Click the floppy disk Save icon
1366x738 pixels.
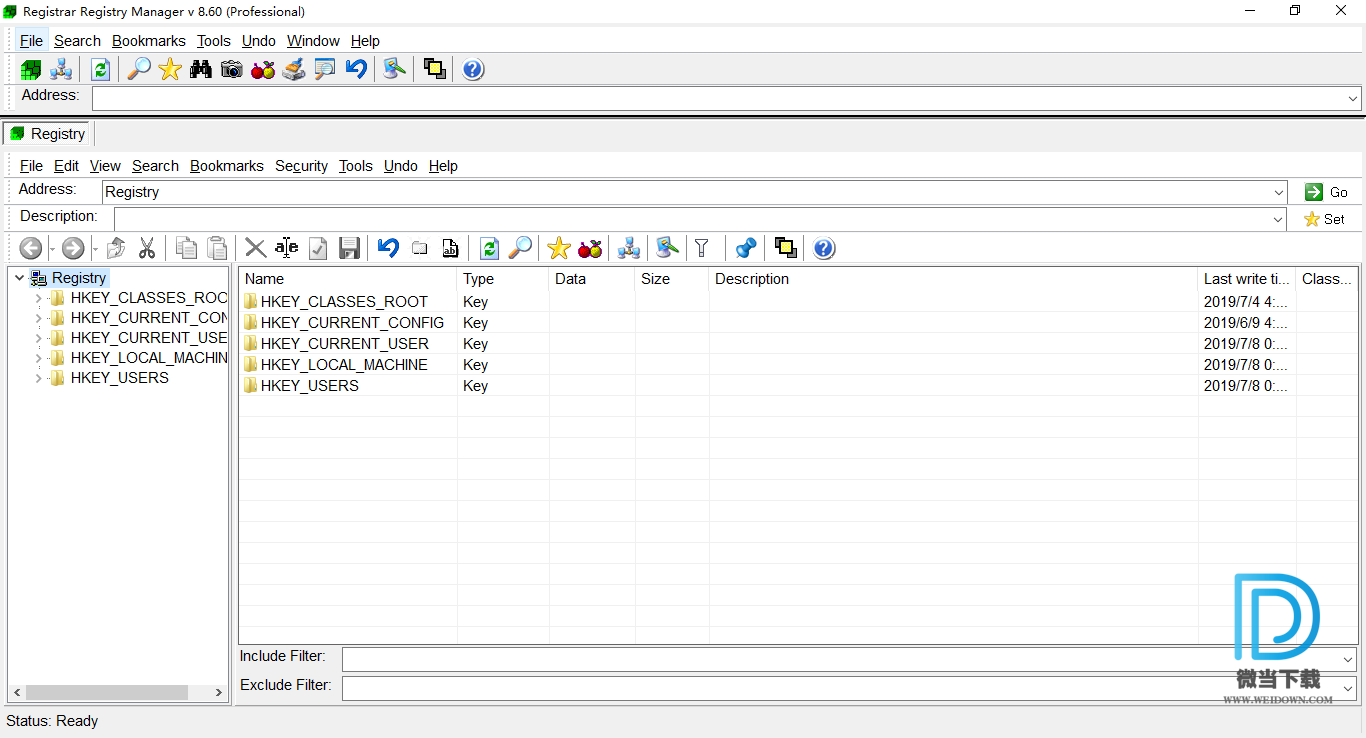pos(349,248)
